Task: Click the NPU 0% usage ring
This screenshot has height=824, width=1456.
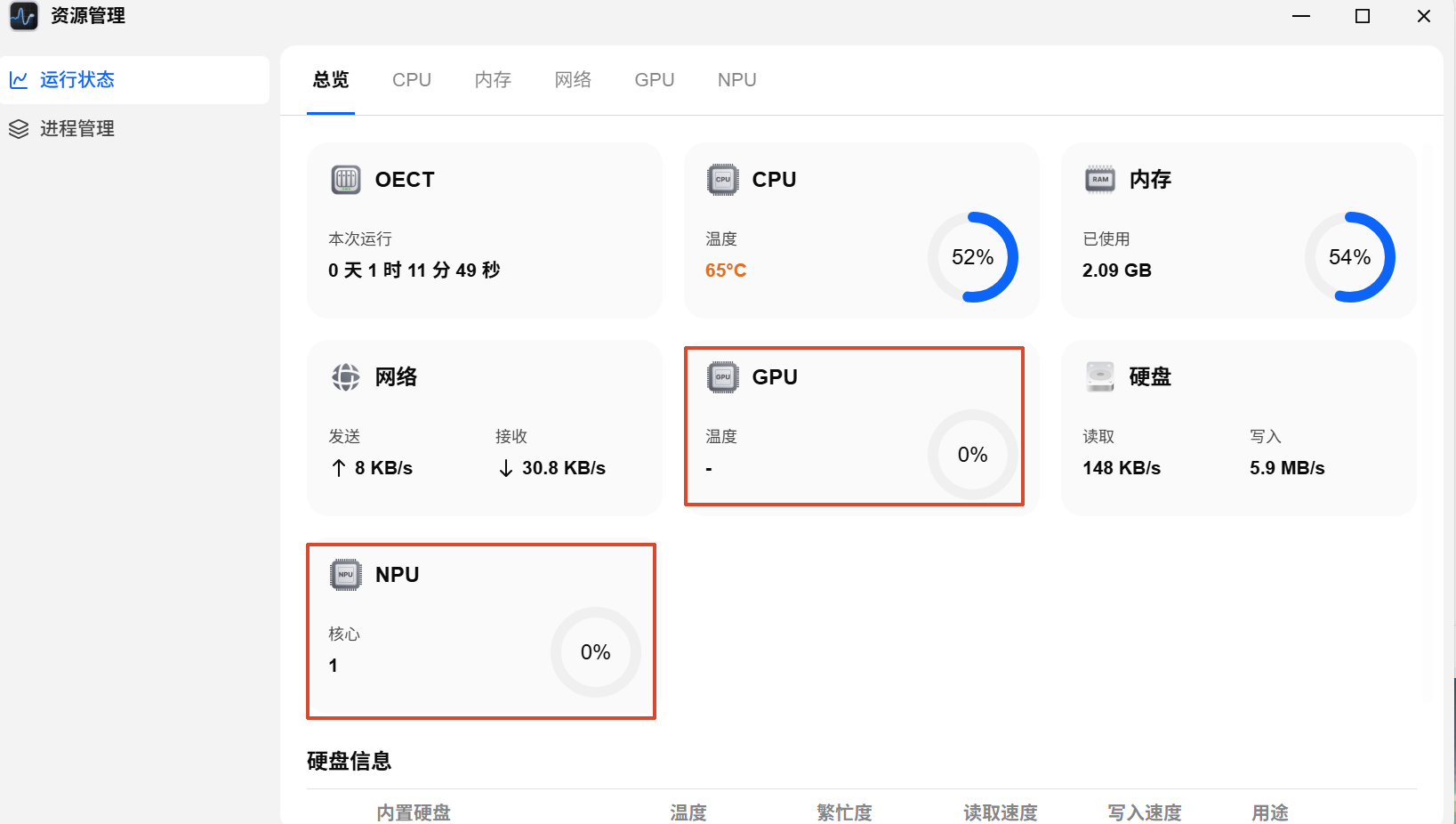Action: coord(596,652)
